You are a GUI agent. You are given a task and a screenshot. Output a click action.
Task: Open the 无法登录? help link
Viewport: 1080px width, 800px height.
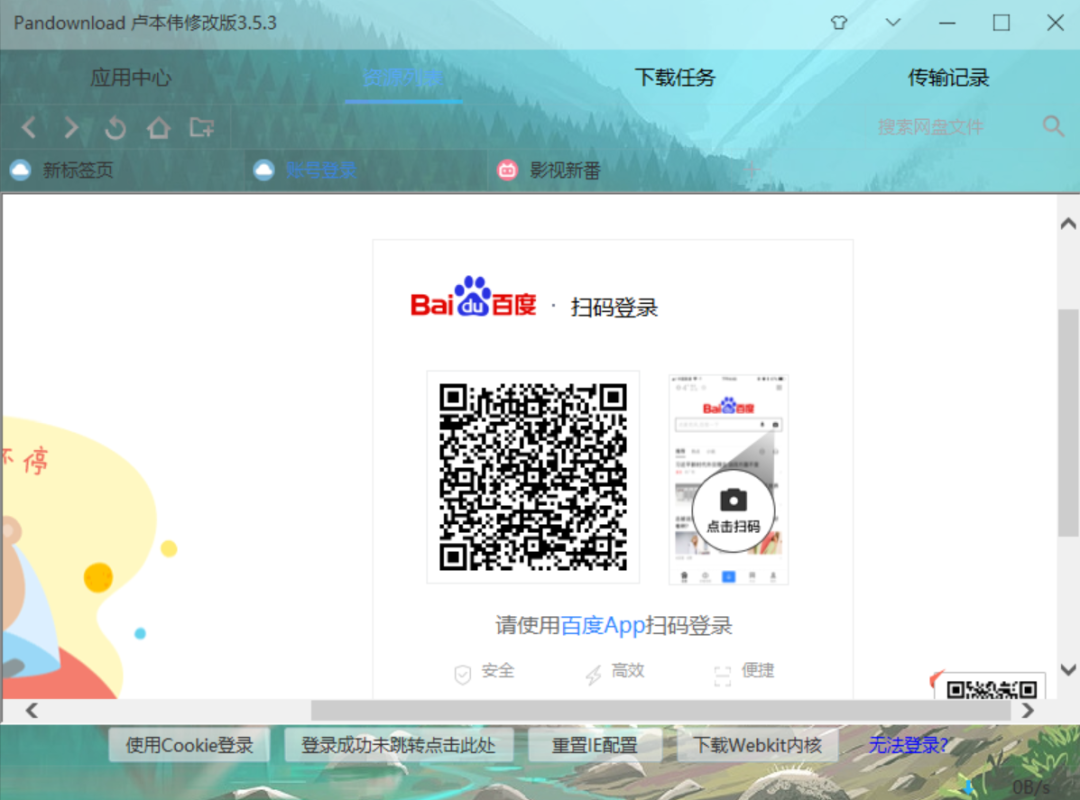click(x=908, y=745)
